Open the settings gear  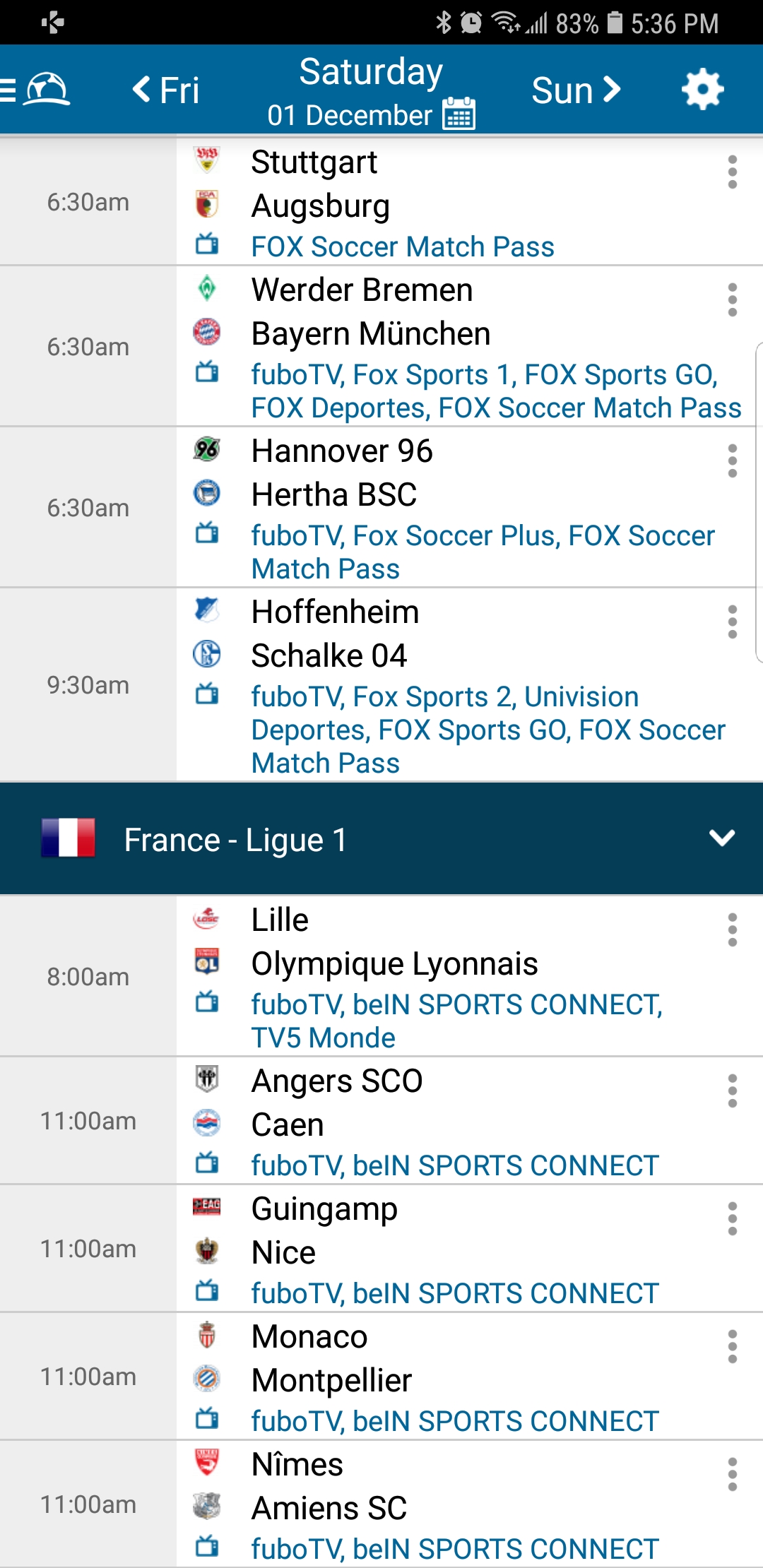click(702, 90)
